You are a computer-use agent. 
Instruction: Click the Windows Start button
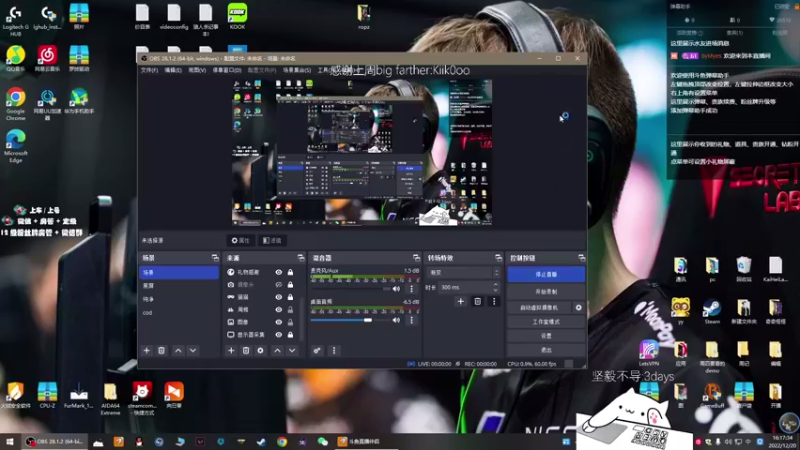(10, 442)
